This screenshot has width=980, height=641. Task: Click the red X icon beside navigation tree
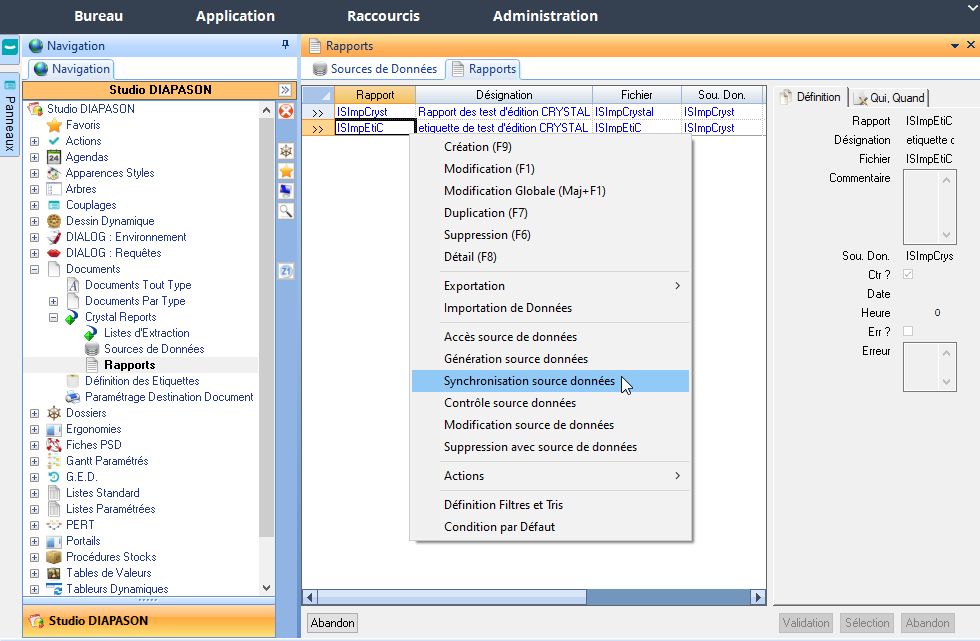click(285, 112)
